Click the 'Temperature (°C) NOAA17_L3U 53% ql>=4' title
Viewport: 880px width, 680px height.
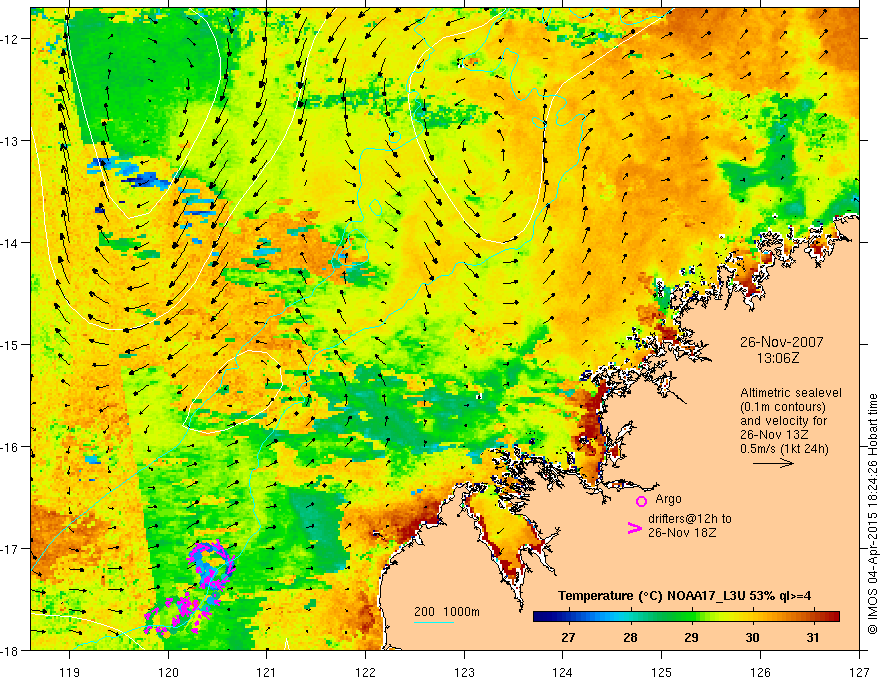685,596
